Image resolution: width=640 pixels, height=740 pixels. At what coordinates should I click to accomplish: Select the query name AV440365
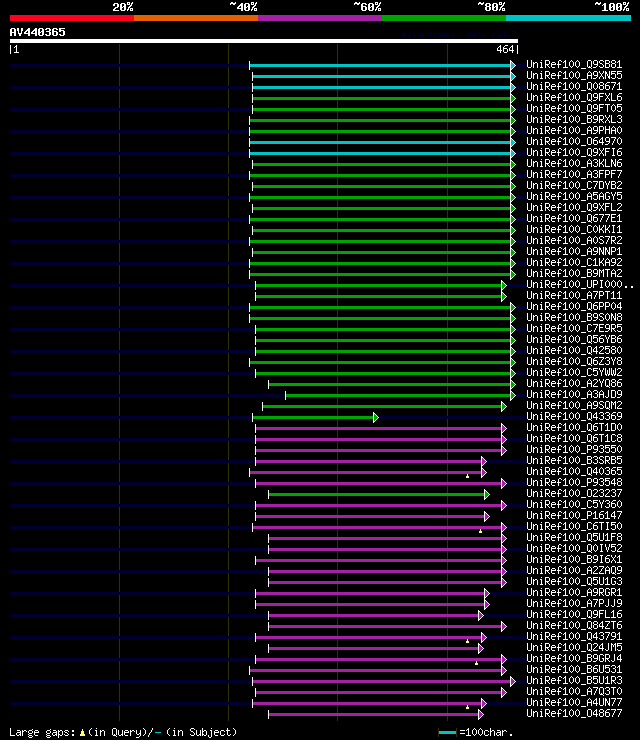[37, 32]
